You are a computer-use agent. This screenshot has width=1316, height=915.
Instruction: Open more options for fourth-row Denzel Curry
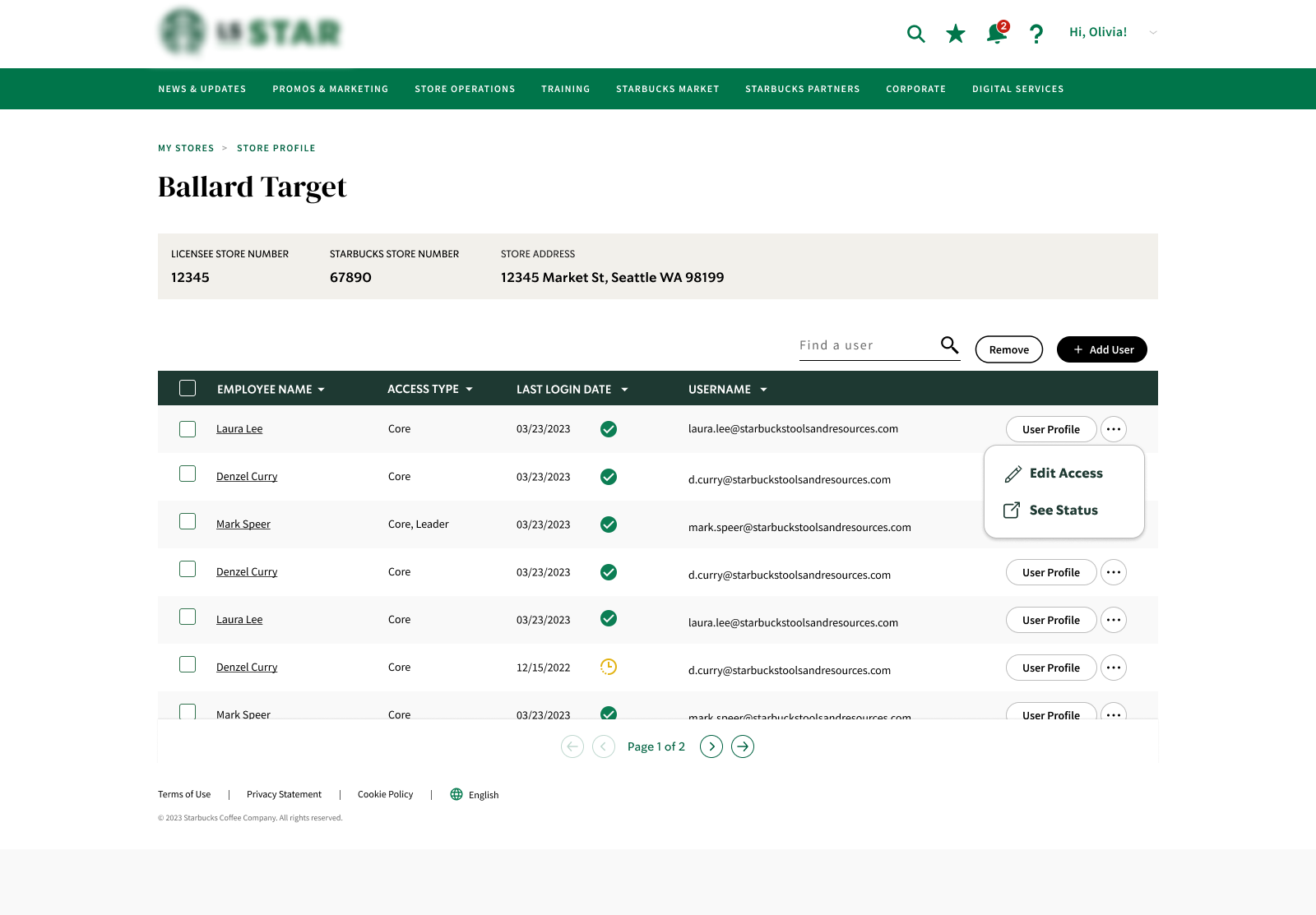(x=1114, y=572)
